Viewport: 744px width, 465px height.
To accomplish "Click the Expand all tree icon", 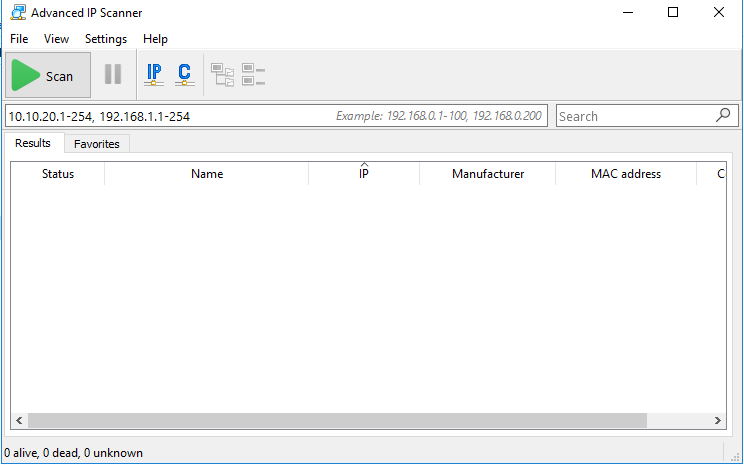I will [x=223, y=75].
